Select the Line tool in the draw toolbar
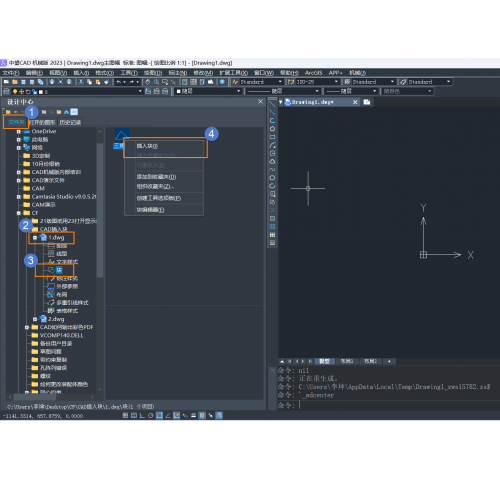The width and height of the screenshot is (500, 480). pos(272,104)
